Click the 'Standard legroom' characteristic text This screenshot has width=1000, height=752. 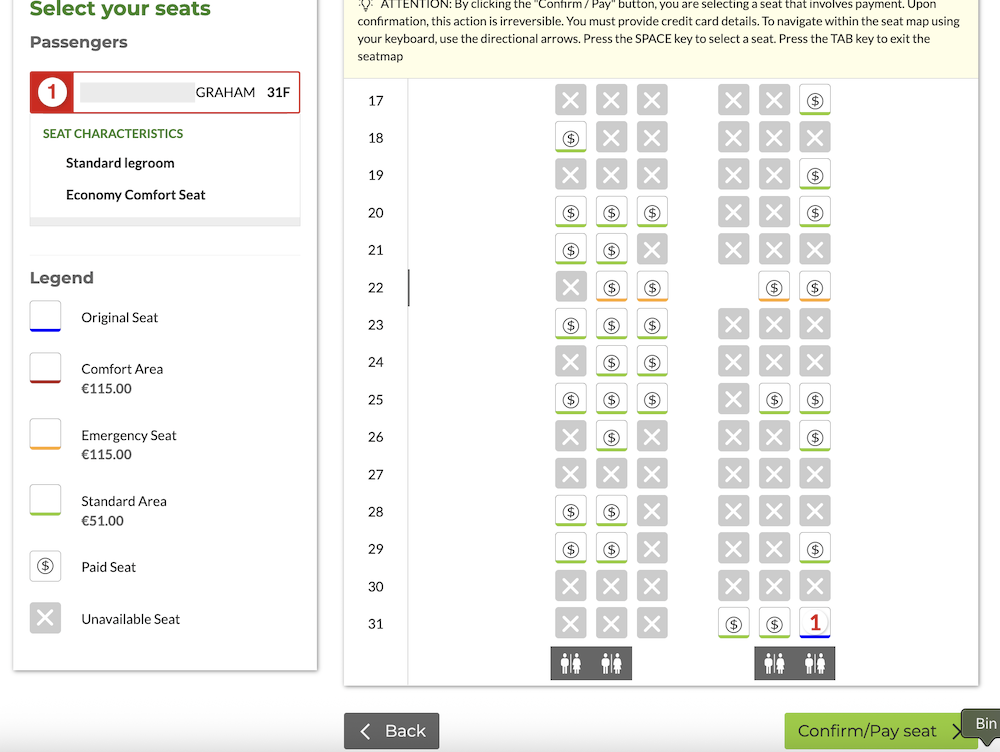pos(120,163)
